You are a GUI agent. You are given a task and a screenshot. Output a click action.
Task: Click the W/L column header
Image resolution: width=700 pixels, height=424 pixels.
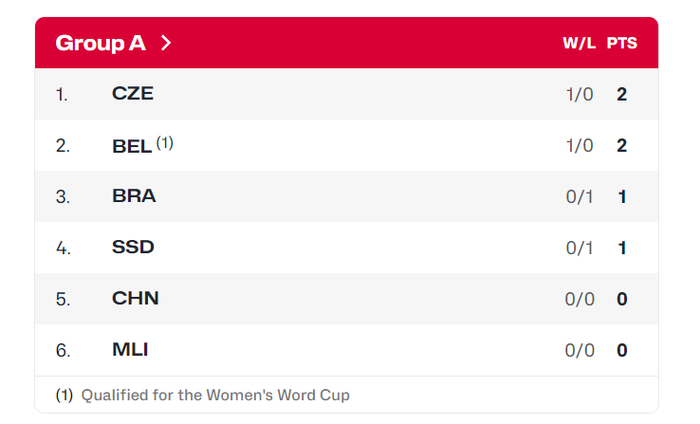pyautogui.click(x=578, y=44)
